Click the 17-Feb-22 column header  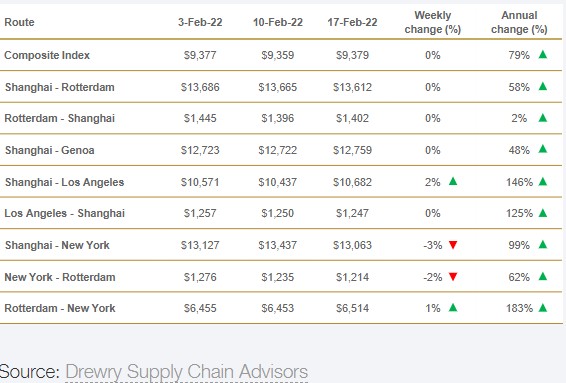352,22
